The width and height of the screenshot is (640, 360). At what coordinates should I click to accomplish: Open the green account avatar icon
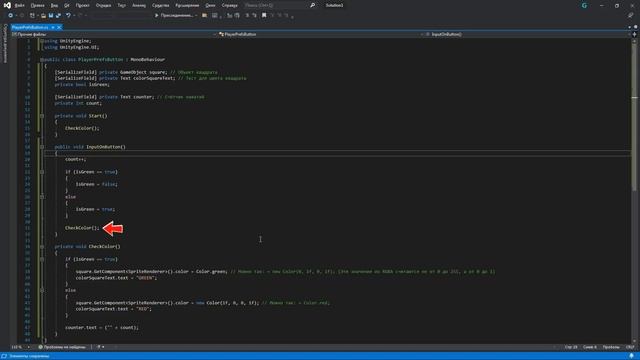click(584, 5)
